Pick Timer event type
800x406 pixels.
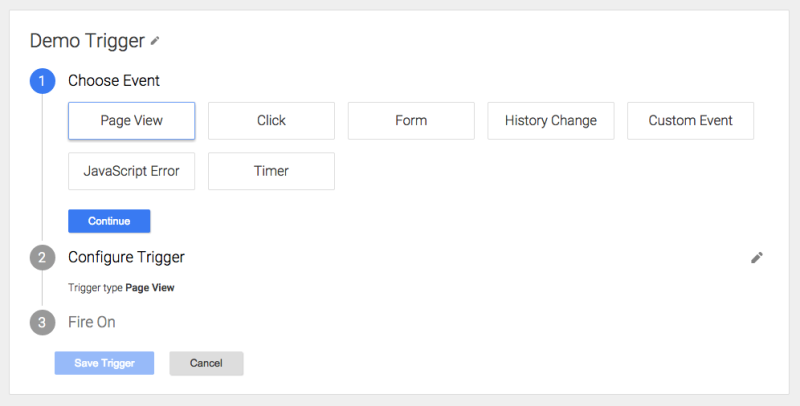pyautogui.click(x=271, y=171)
